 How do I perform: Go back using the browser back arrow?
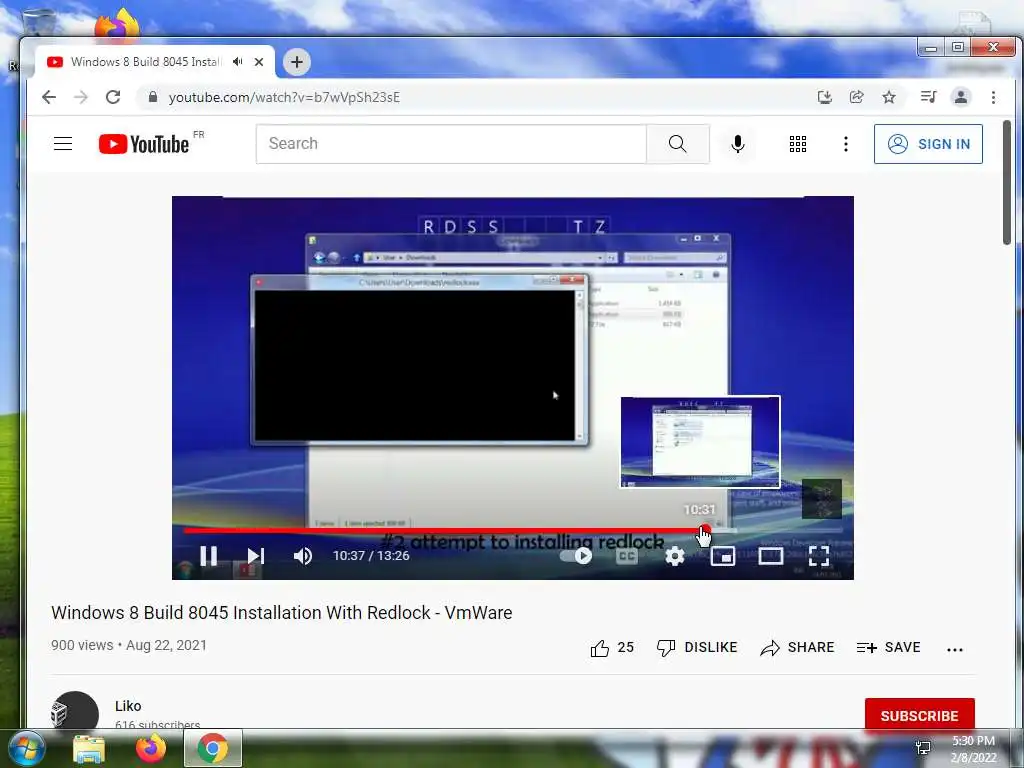click(49, 97)
